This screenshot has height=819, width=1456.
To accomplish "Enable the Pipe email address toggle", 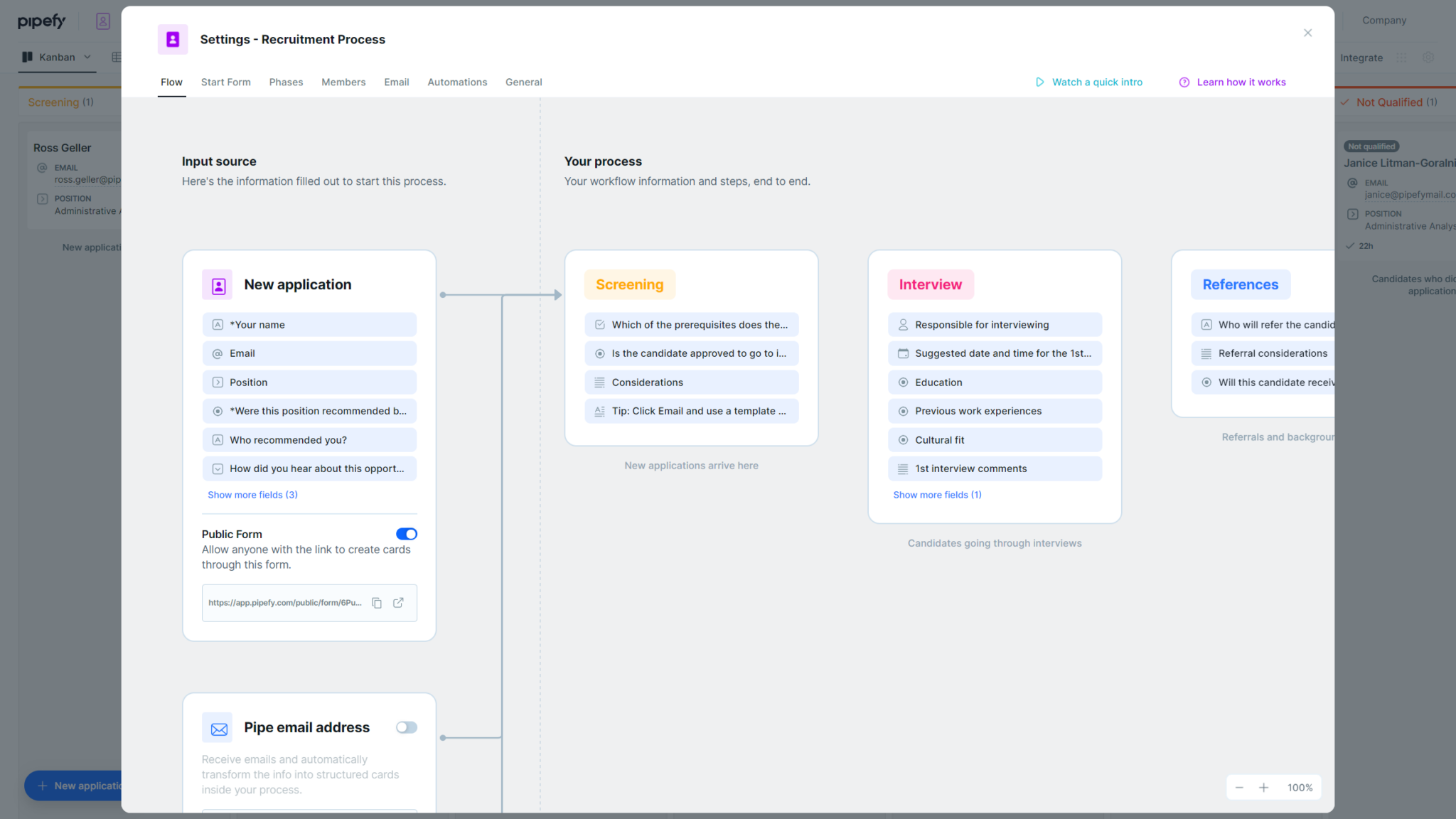I will click(x=406, y=727).
